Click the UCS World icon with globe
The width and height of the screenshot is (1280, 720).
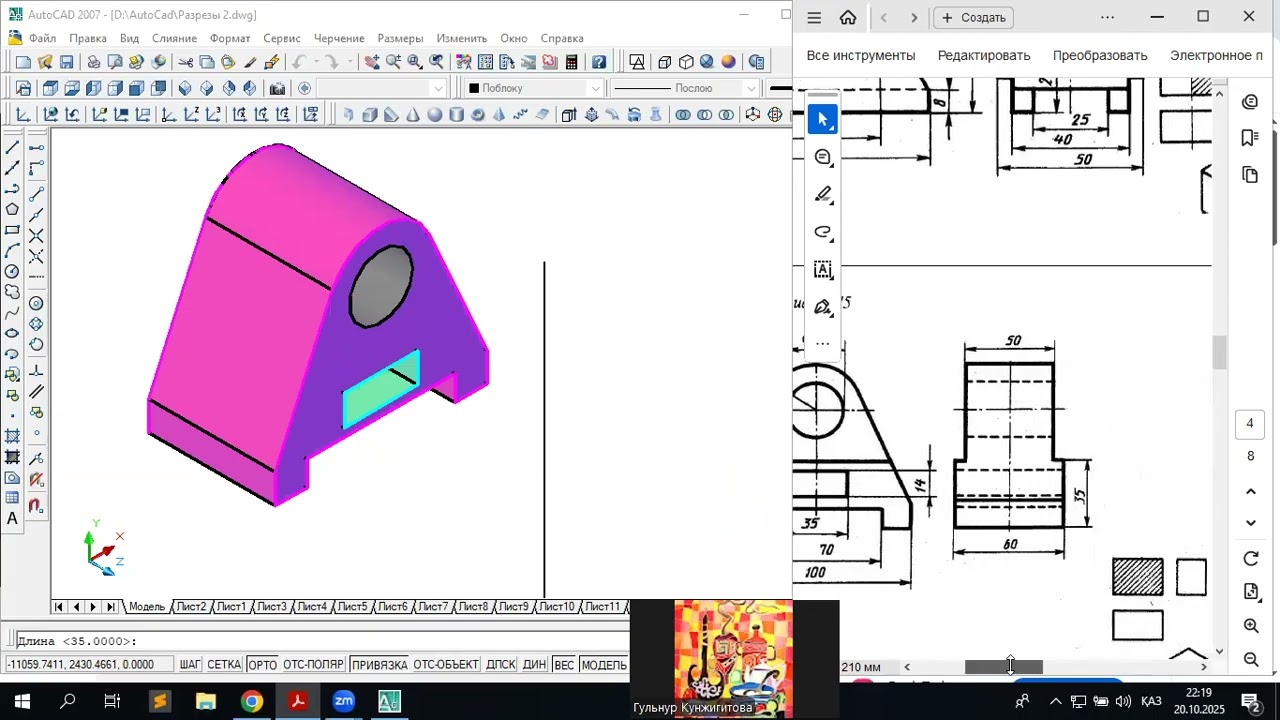tap(50, 115)
